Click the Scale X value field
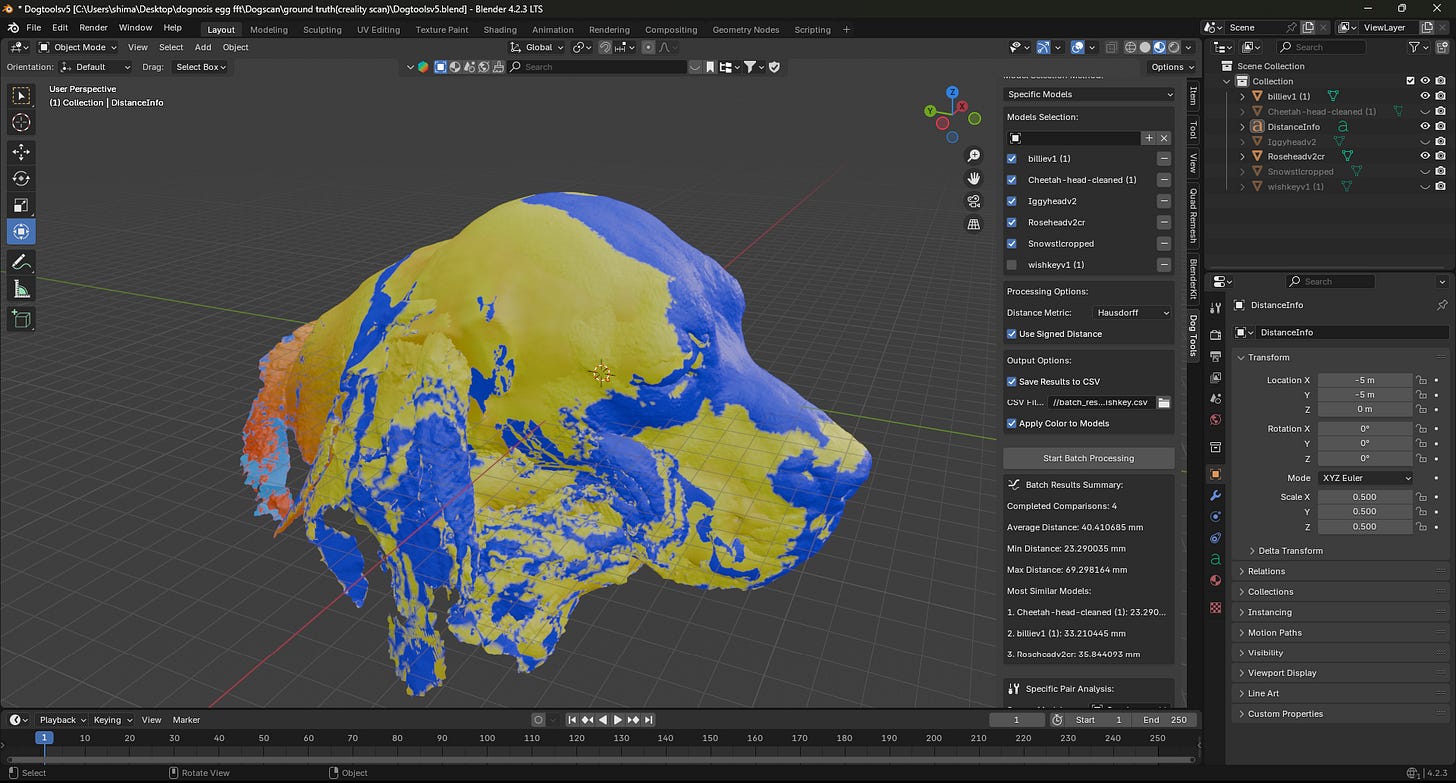 (x=1364, y=497)
